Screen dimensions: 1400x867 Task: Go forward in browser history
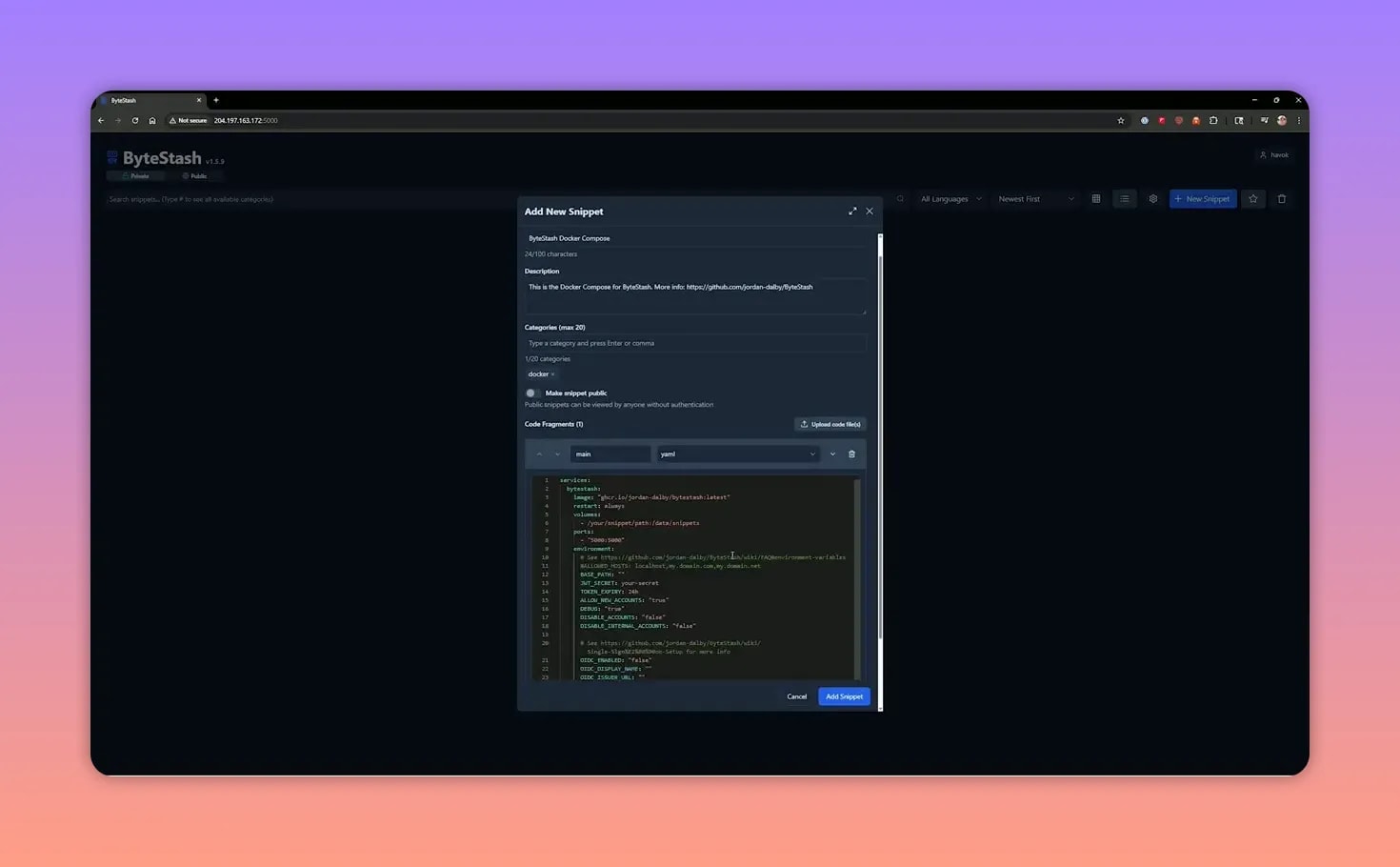(x=118, y=121)
